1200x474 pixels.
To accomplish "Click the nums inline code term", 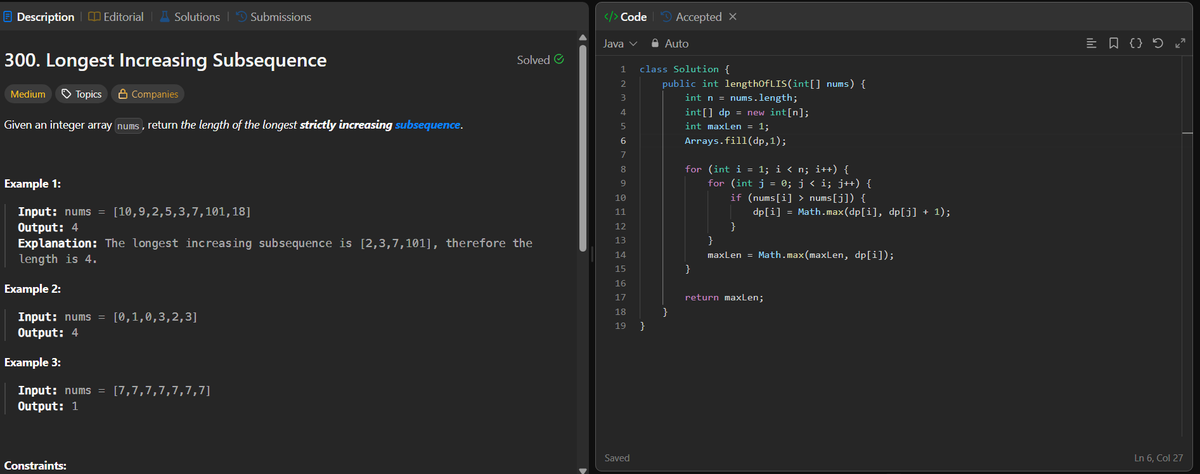I will pos(127,126).
